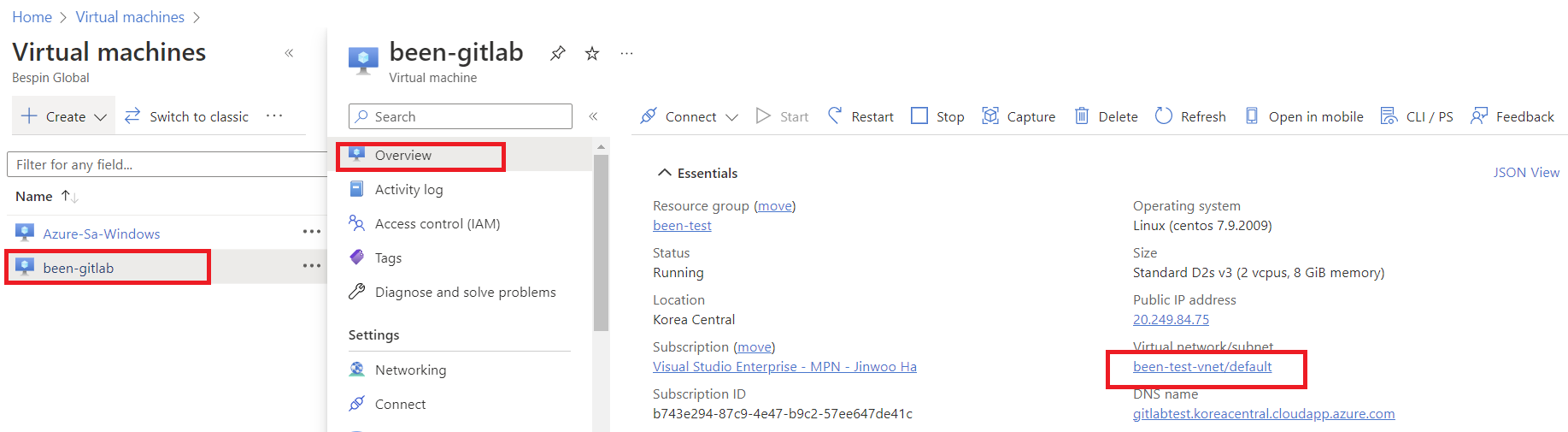
Task: Click the been-gitlab VM icon in list
Action: tap(25, 267)
